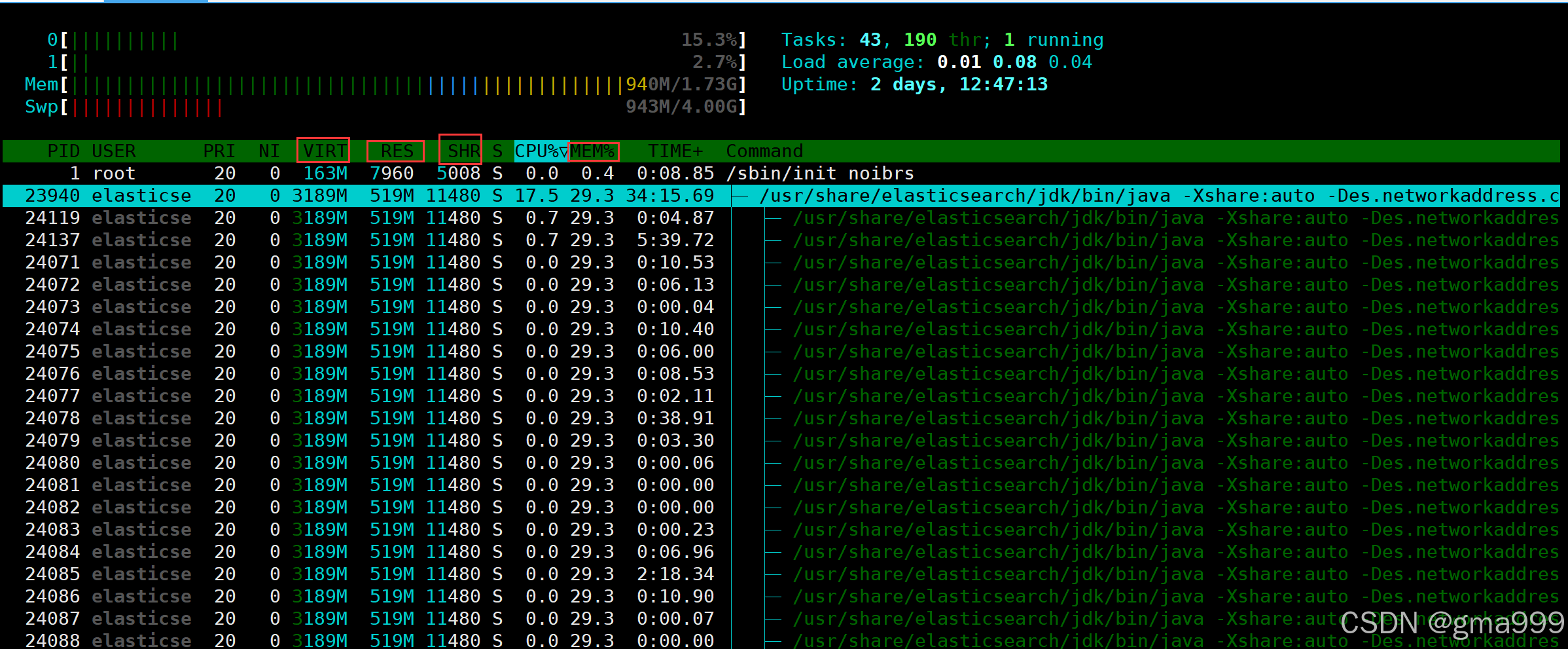Sort by the Command column header
This screenshot has height=649, width=1568.
764,151
